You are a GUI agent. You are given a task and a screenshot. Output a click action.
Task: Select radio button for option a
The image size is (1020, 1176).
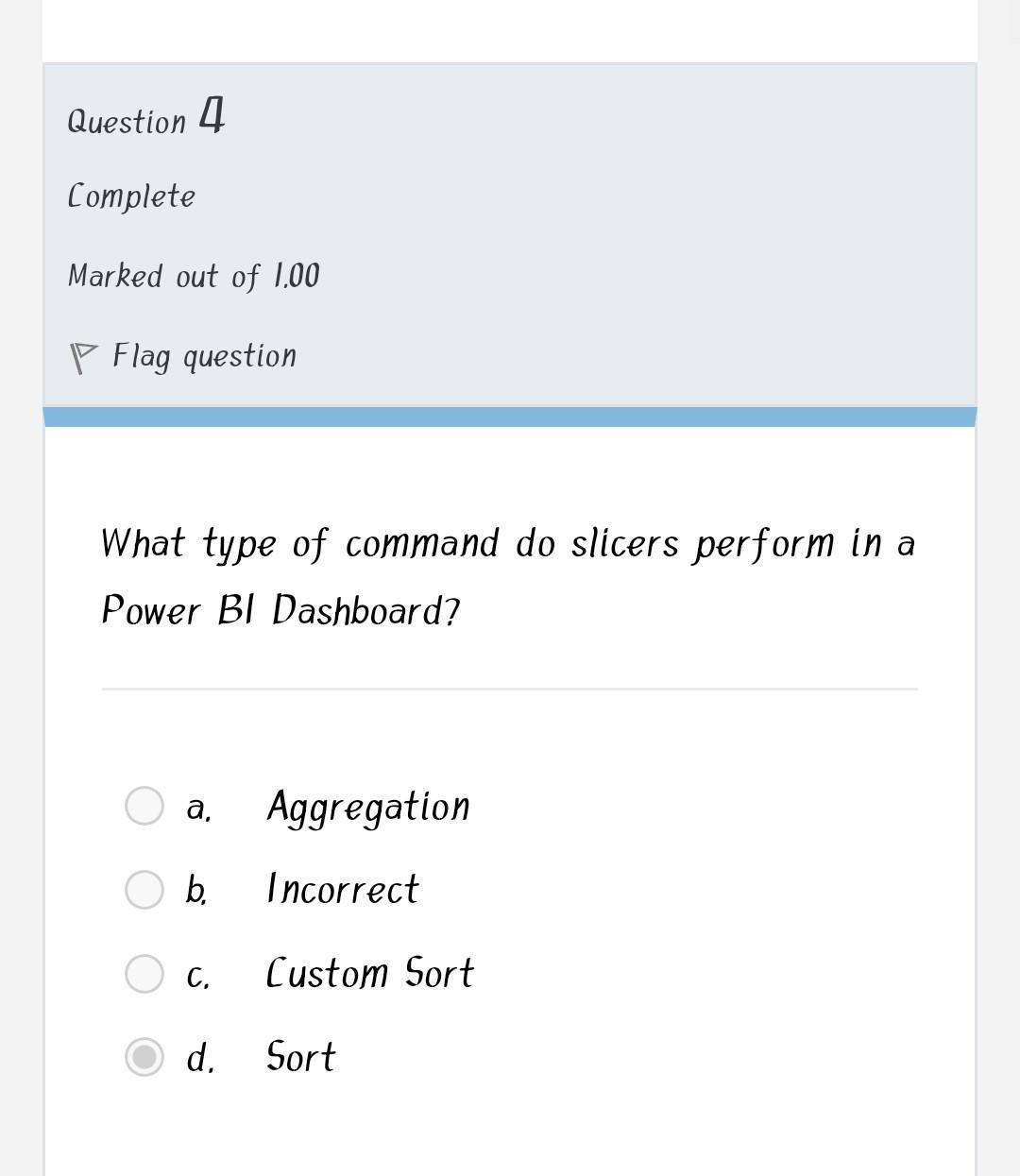(x=144, y=806)
